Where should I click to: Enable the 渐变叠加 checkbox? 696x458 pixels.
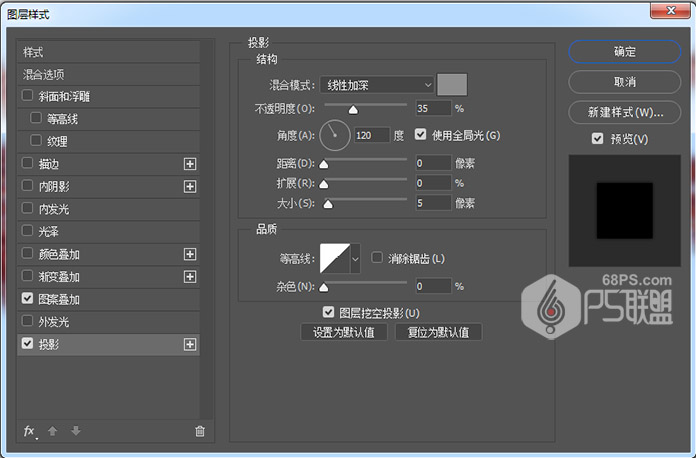[28, 276]
